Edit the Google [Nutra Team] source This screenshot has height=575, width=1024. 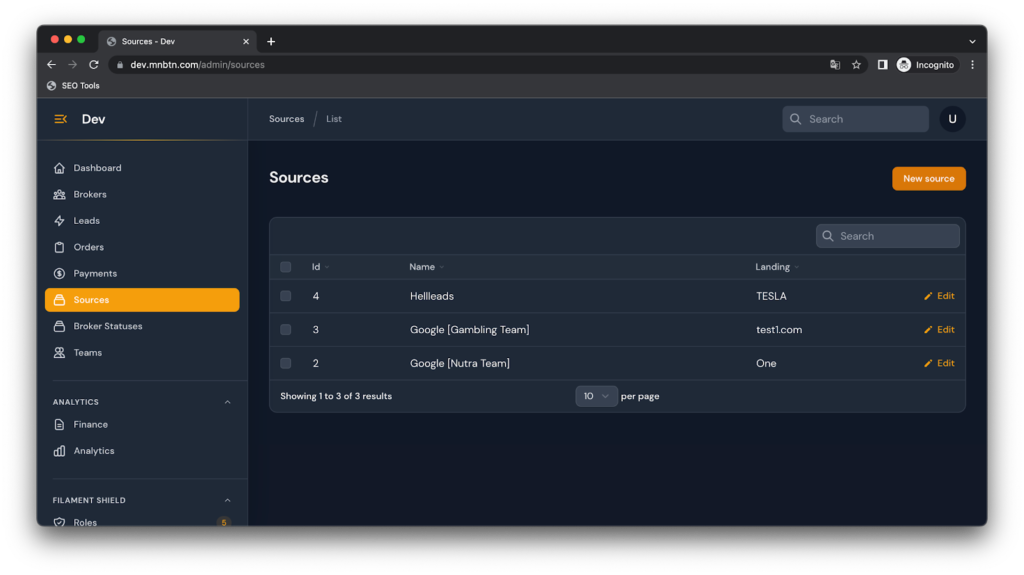click(x=939, y=363)
